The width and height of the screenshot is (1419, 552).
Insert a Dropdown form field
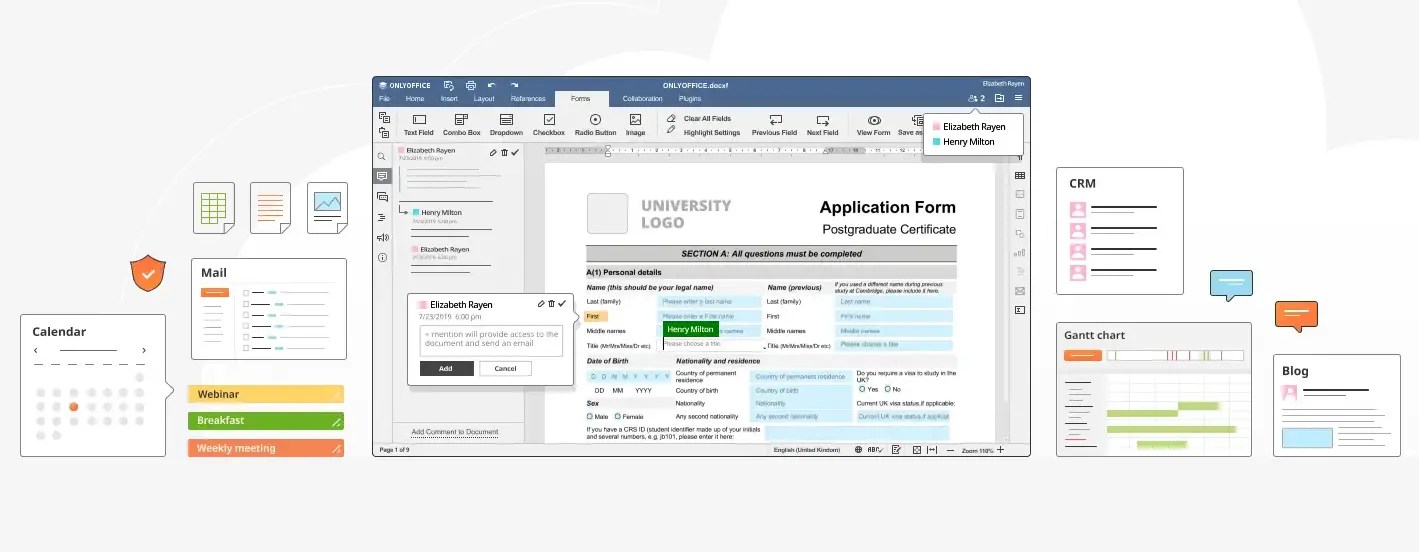click(x=506, y=125)
